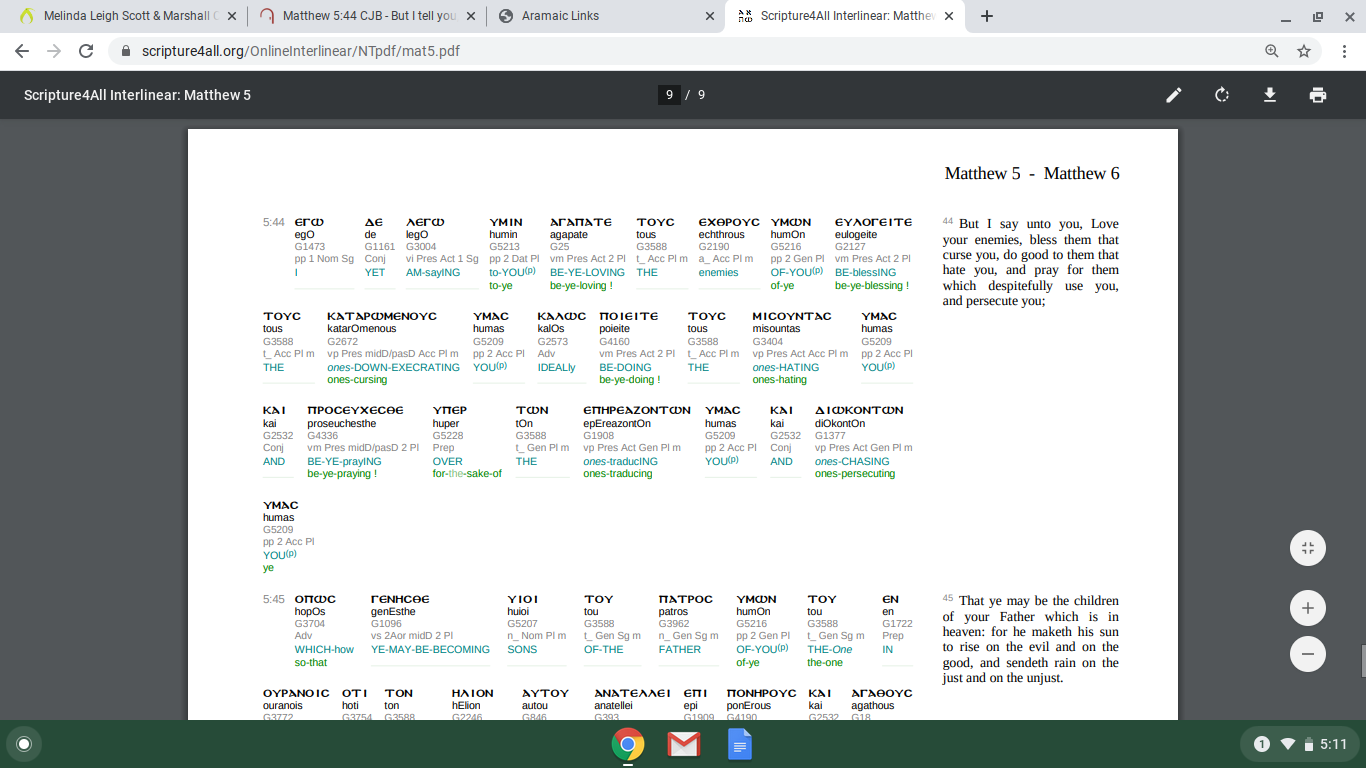Download the PDF file
Image resolution: width=1366 pixels, height=768 pixels.
tap(1270, 95)
